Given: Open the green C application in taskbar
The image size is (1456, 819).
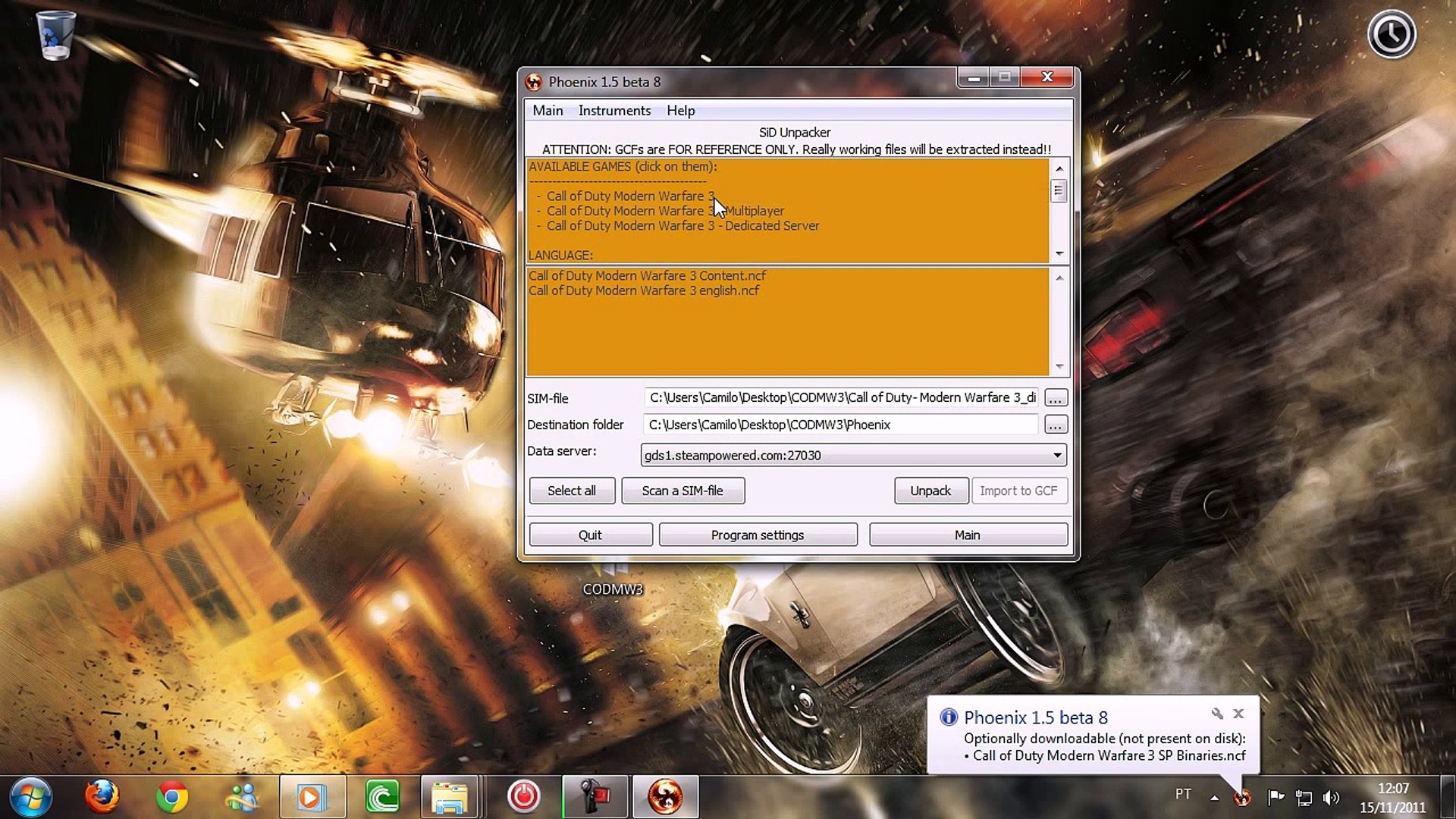Looking at the screenshot, I should point(382,797).
